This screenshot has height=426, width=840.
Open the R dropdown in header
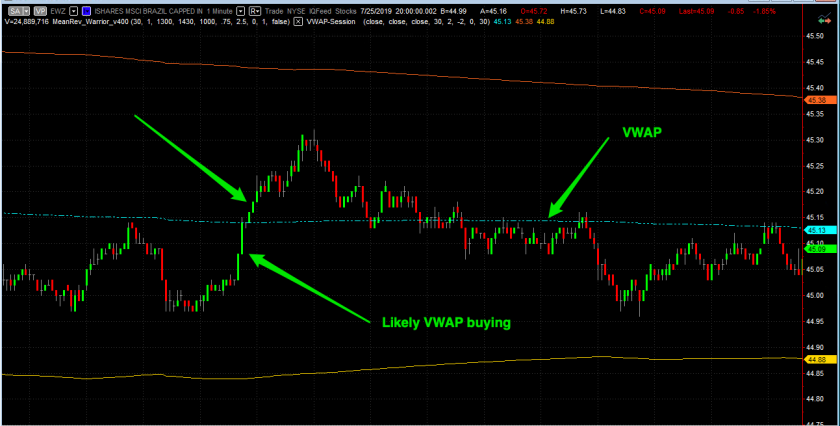click(x=255, y=11)
